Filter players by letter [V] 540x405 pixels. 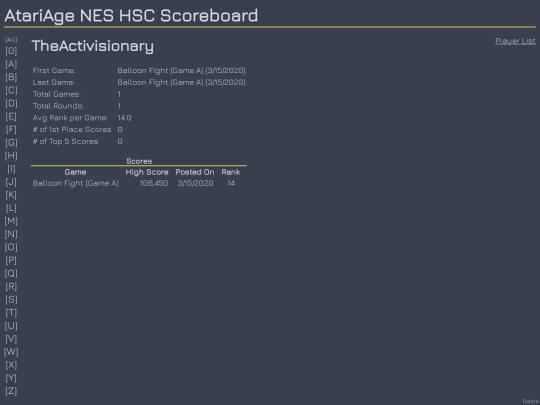[x=11, y=339]
